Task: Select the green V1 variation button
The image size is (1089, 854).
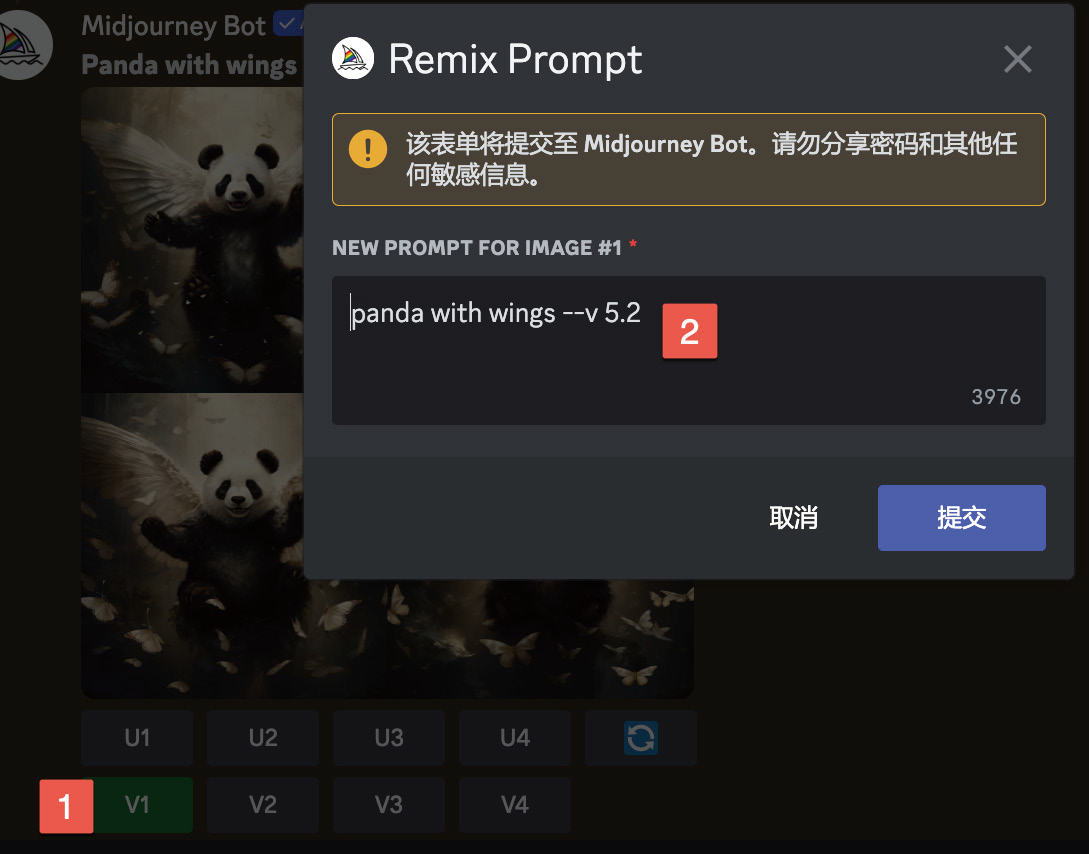Action: click(x=138, y=805)
